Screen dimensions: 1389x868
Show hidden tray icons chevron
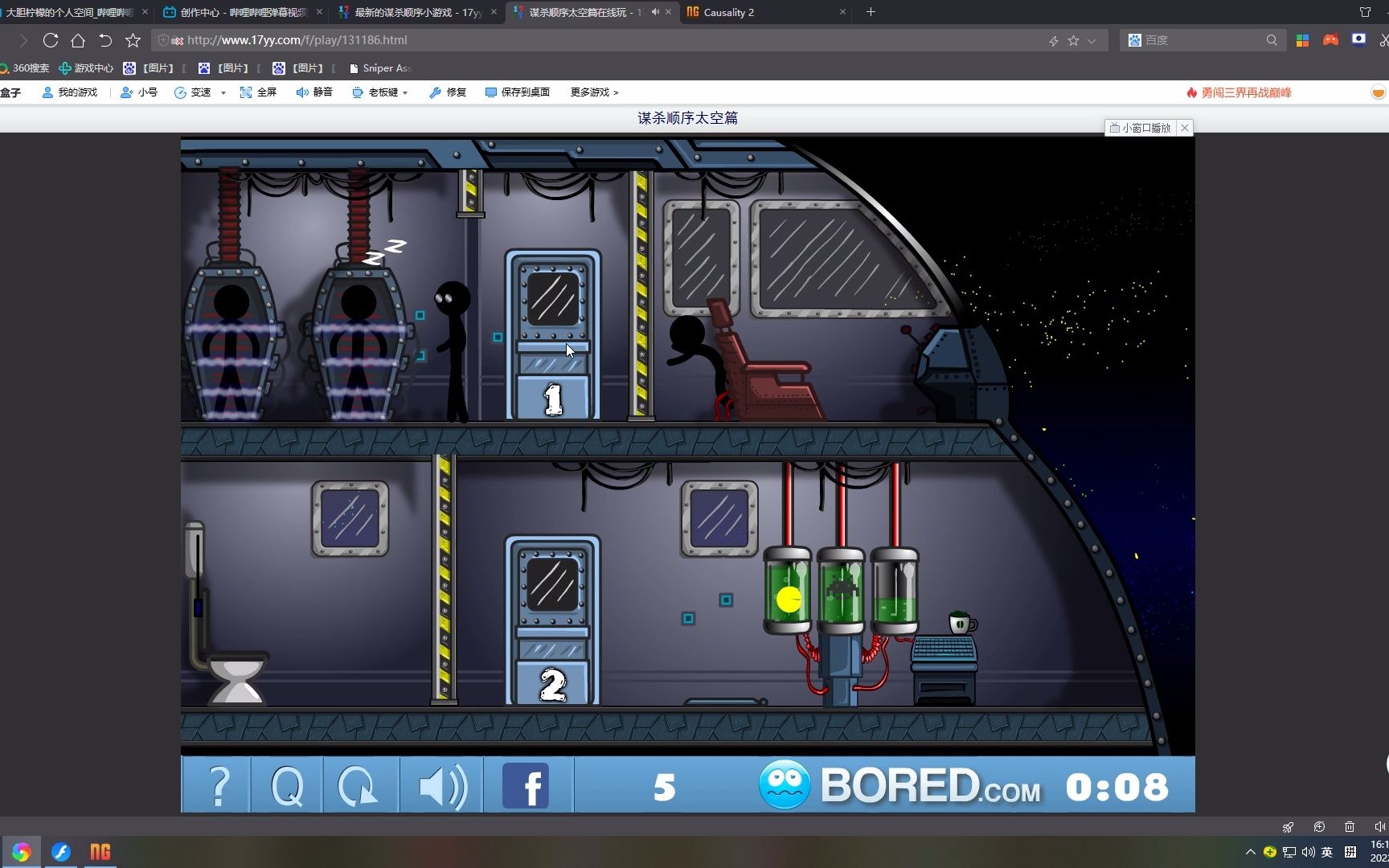1250,852
